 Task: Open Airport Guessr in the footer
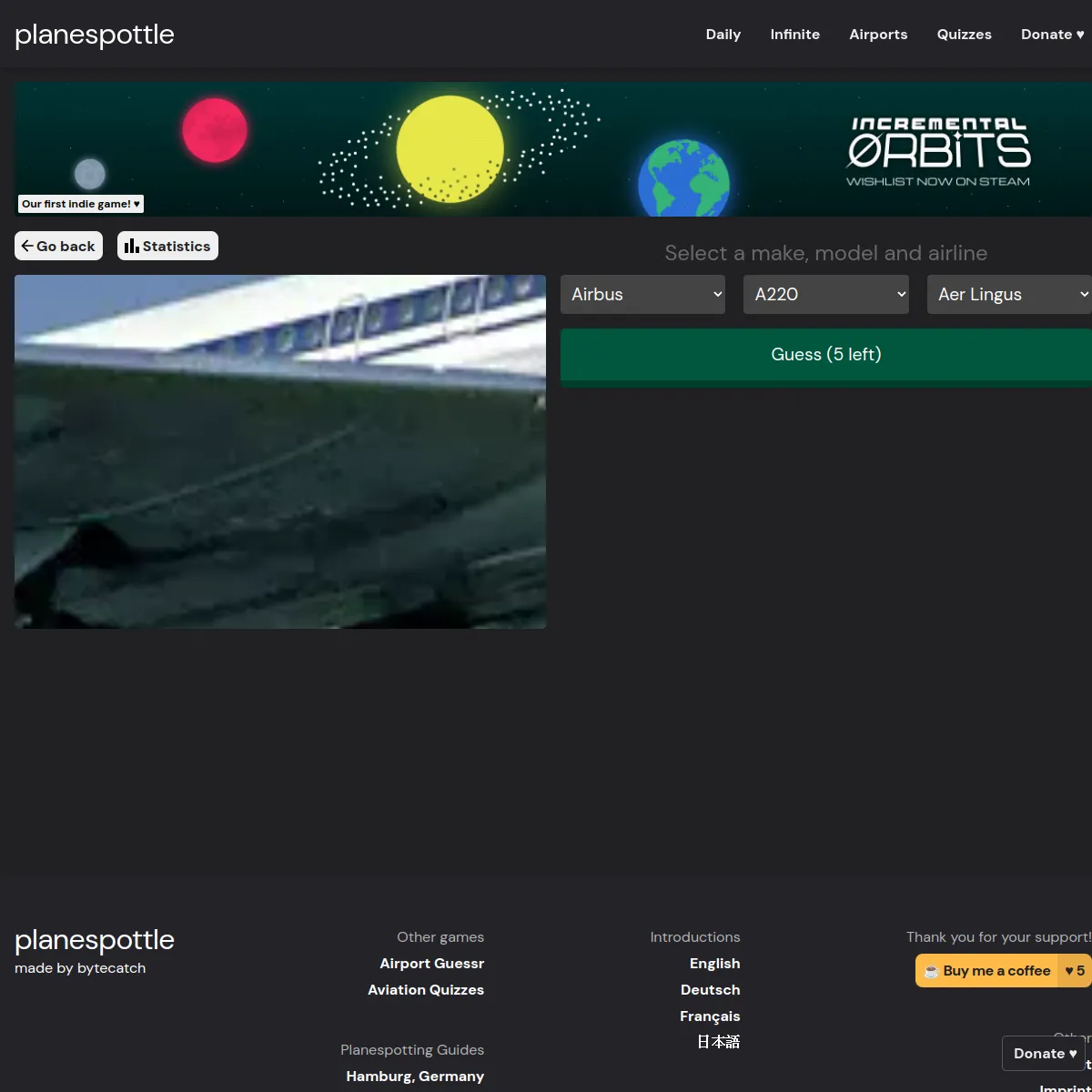click(x=432, y=964)
